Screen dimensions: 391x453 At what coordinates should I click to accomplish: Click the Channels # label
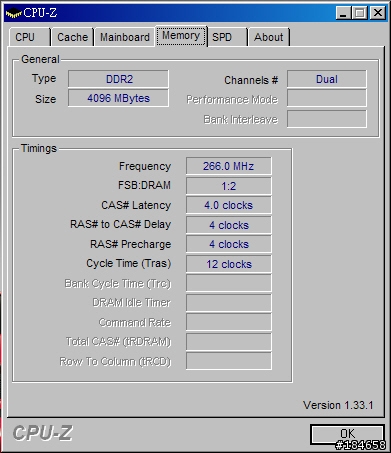click(x=251, y=80)
